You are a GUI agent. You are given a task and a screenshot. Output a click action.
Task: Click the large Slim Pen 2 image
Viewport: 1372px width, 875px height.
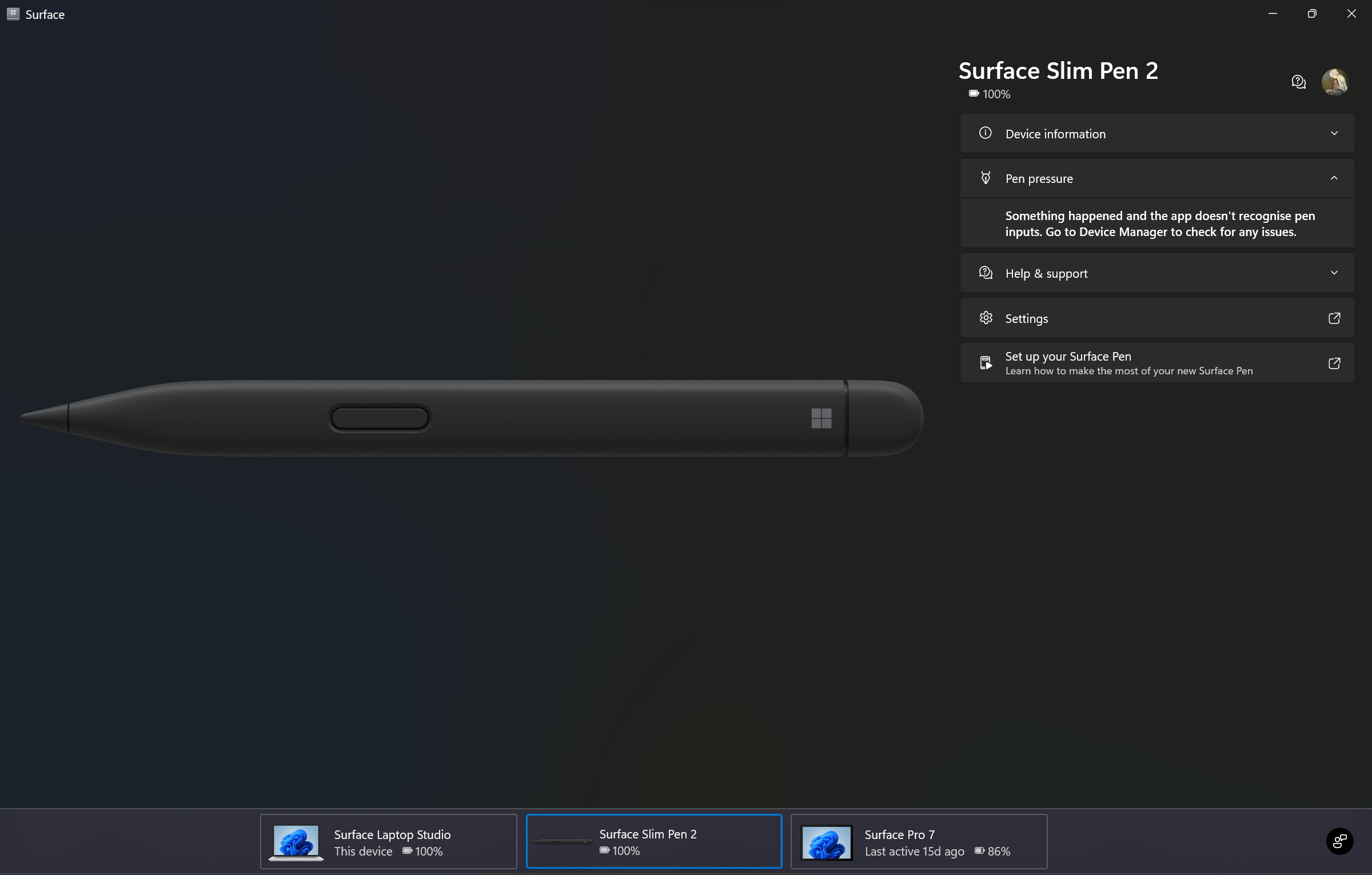(472, 418)
